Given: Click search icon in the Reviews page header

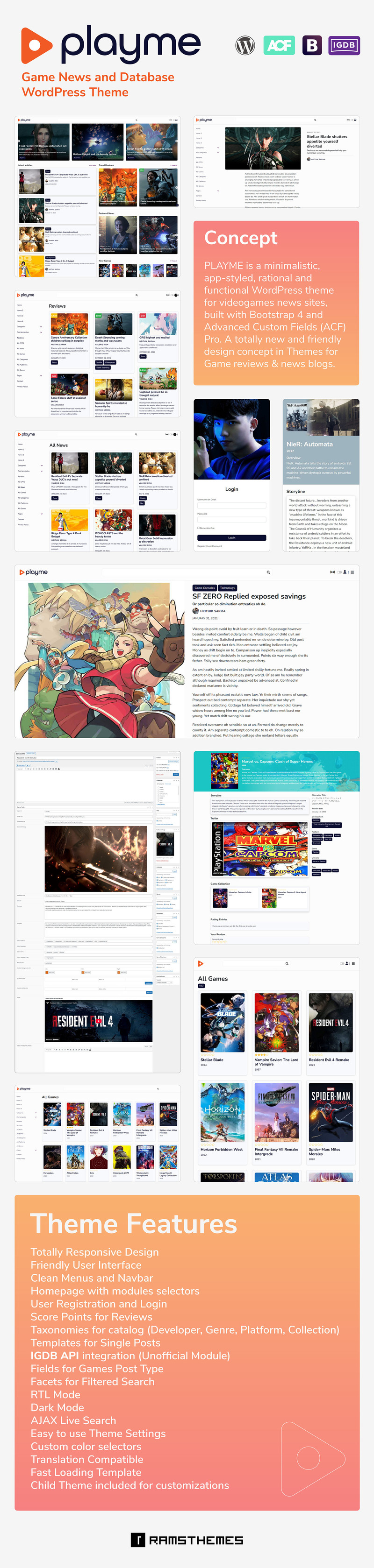Looking at the screenshot, I should pyautogui.click(x=137, y=295).
